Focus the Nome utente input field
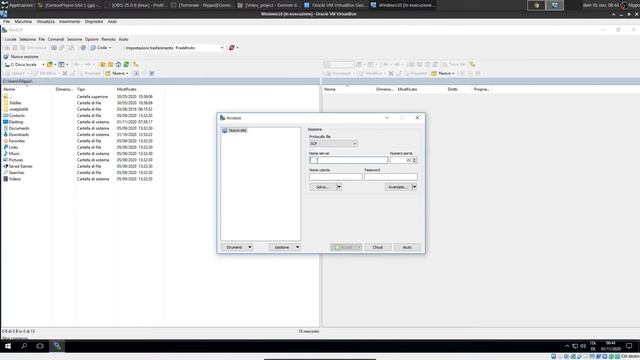 [336, 177]
